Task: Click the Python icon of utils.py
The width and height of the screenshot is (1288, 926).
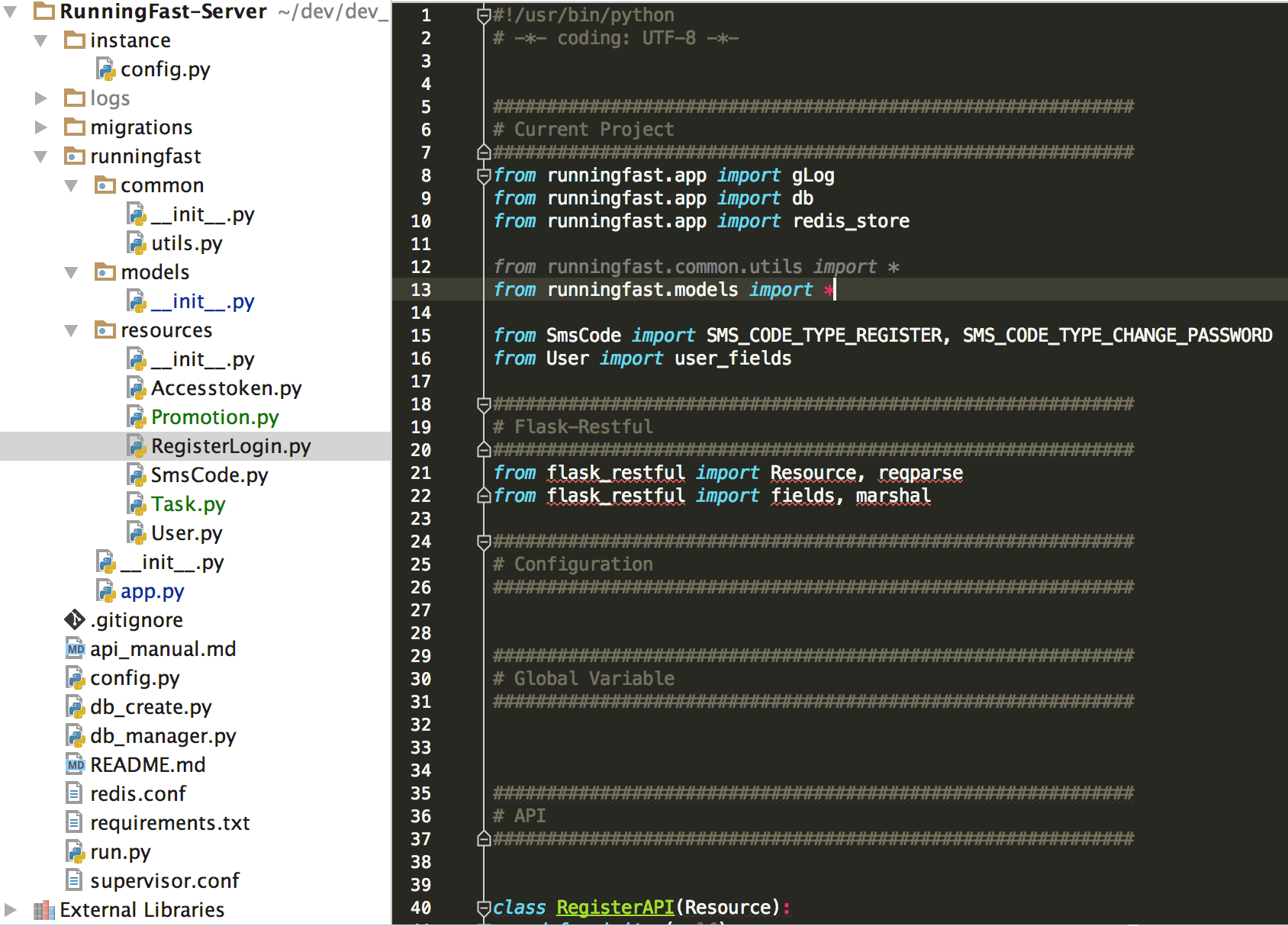Action: click(x=137, y=243)
